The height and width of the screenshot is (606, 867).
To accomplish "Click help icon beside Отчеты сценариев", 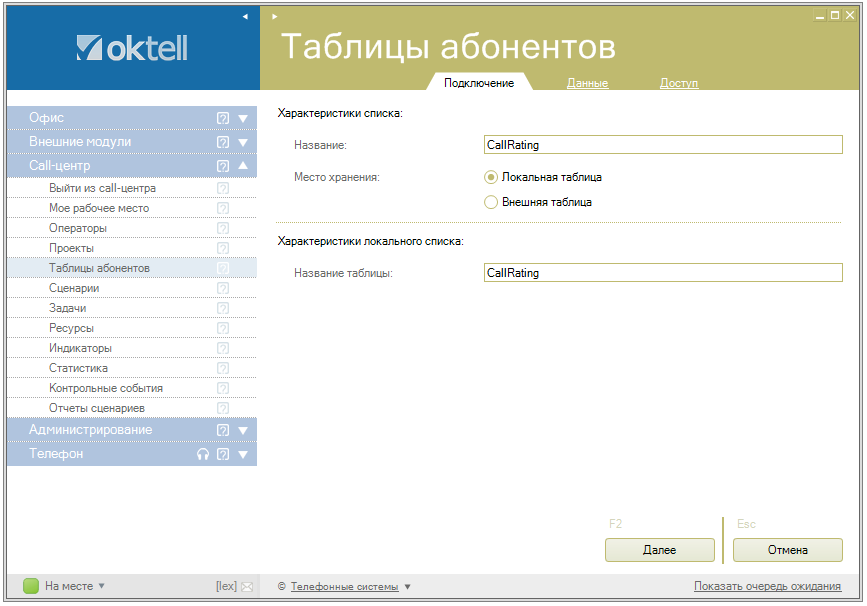I will tap(223, 408).
